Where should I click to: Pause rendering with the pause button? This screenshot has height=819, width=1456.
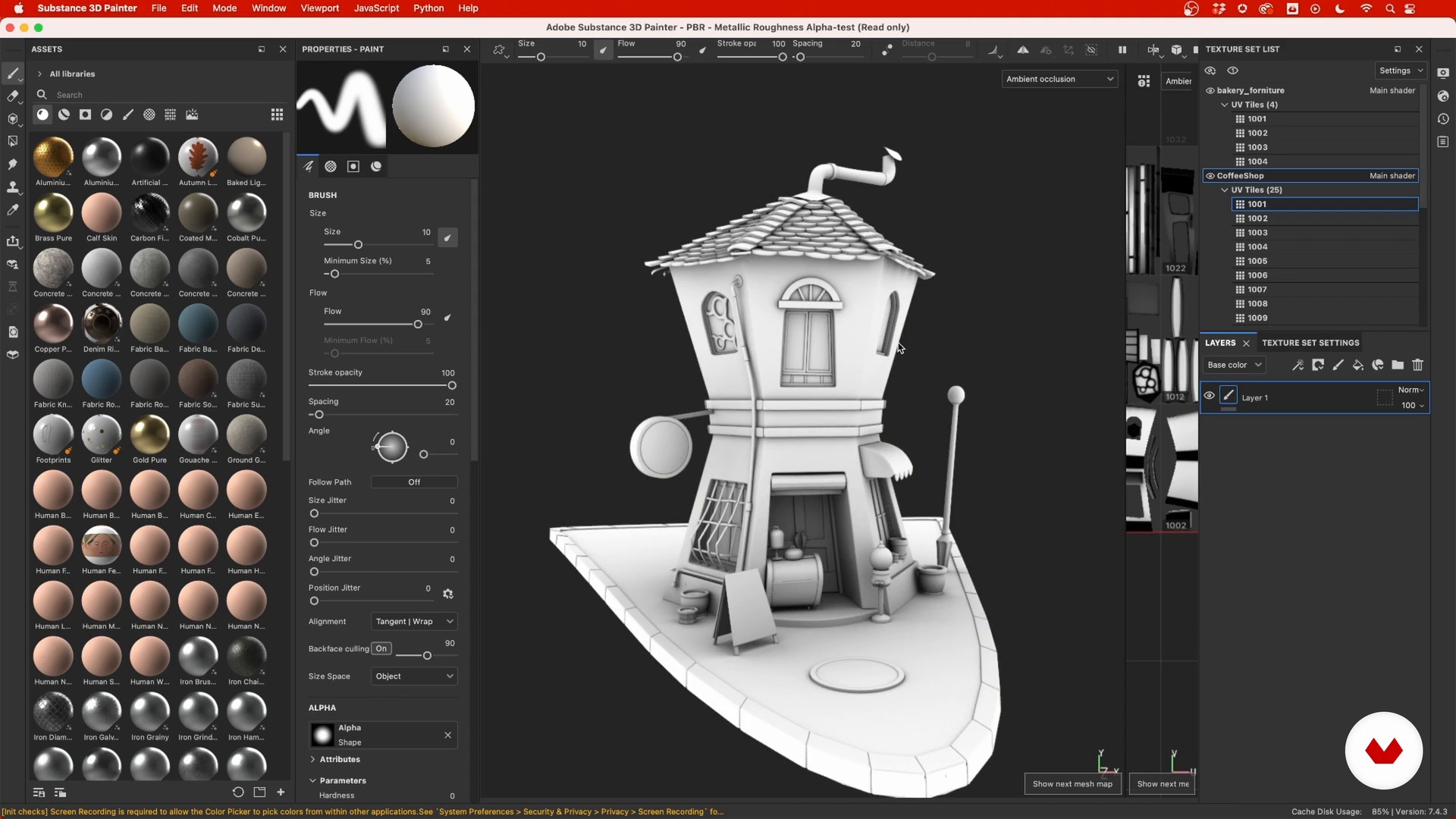pos(1122,50)
